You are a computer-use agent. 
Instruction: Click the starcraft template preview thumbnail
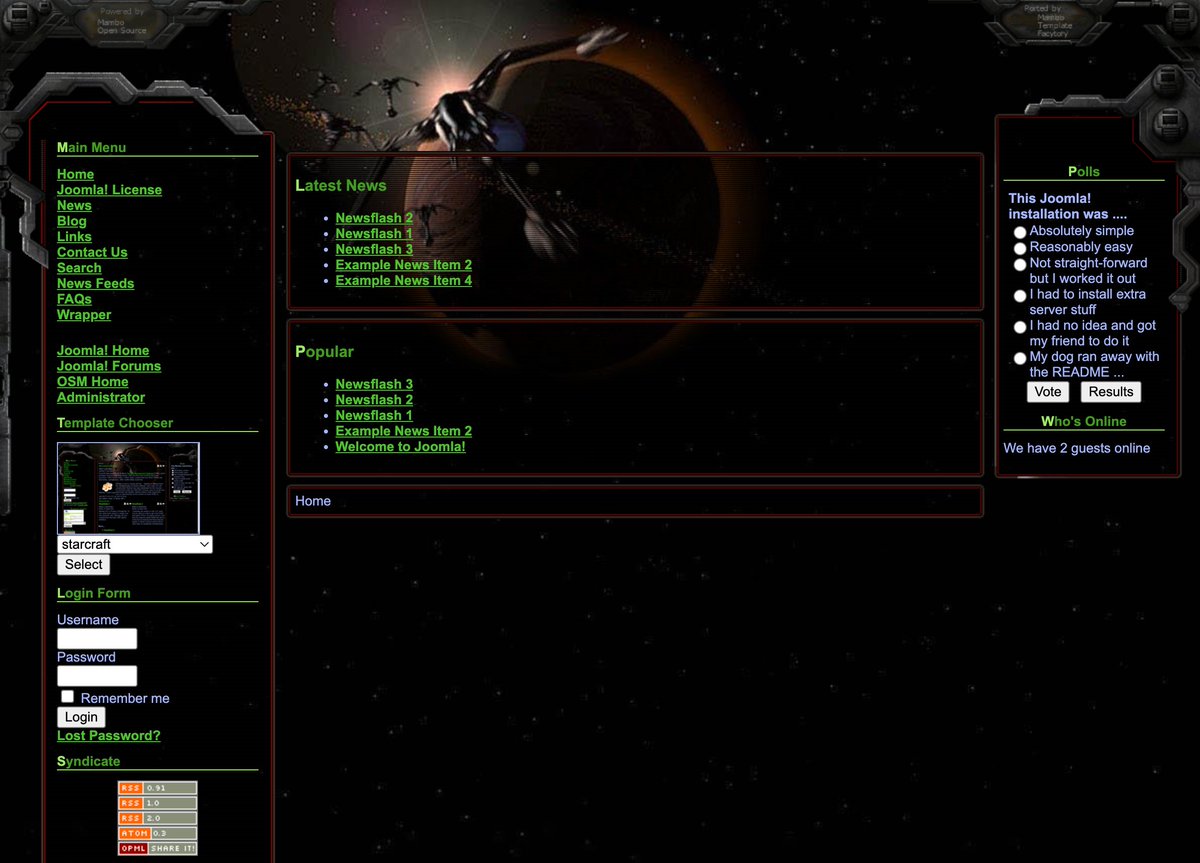click(128, 489)
